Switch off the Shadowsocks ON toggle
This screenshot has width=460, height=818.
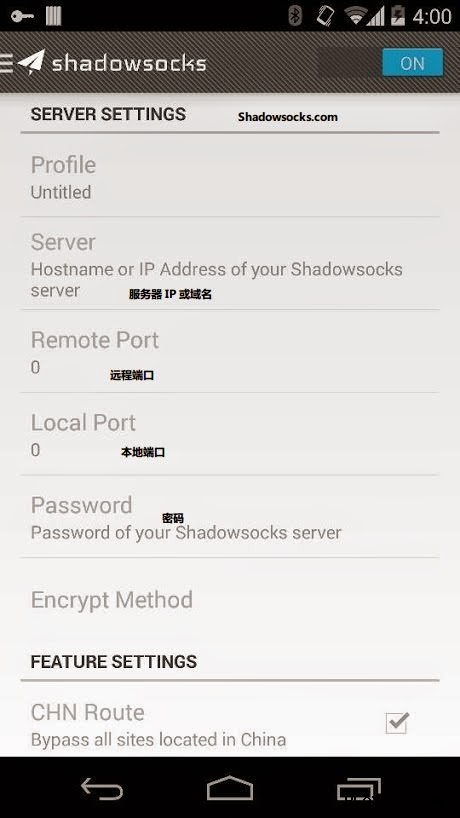pos(412,63)
